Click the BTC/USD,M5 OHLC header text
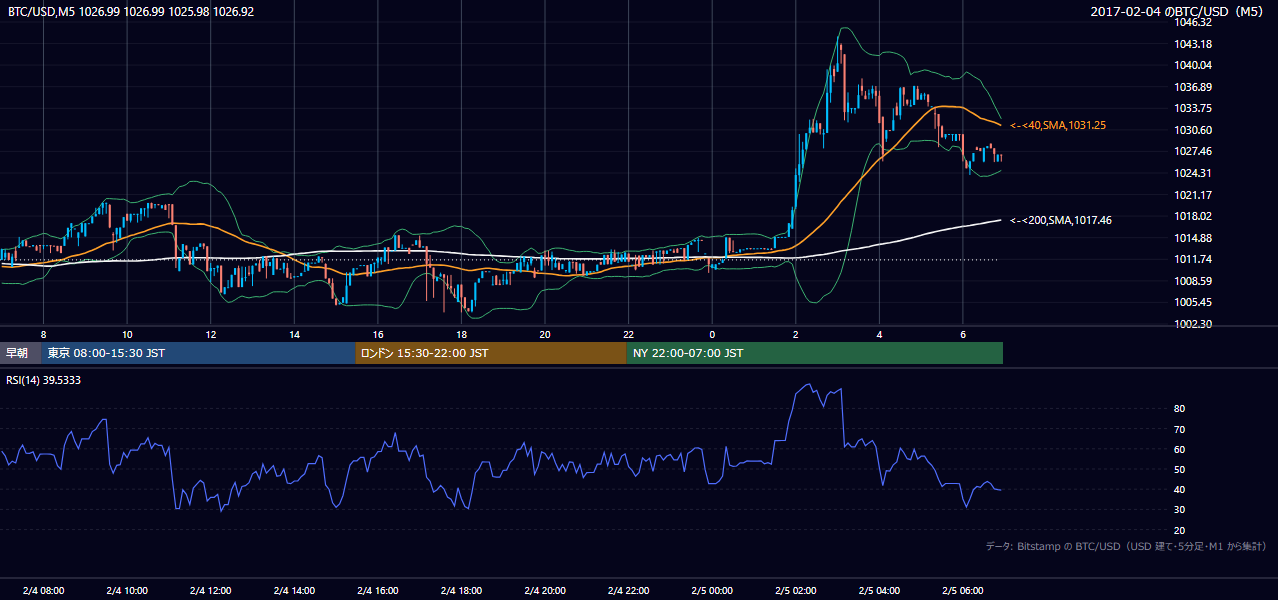This screenshot has width=1278, height=600. pyautogui.click(x=130, y=11)
